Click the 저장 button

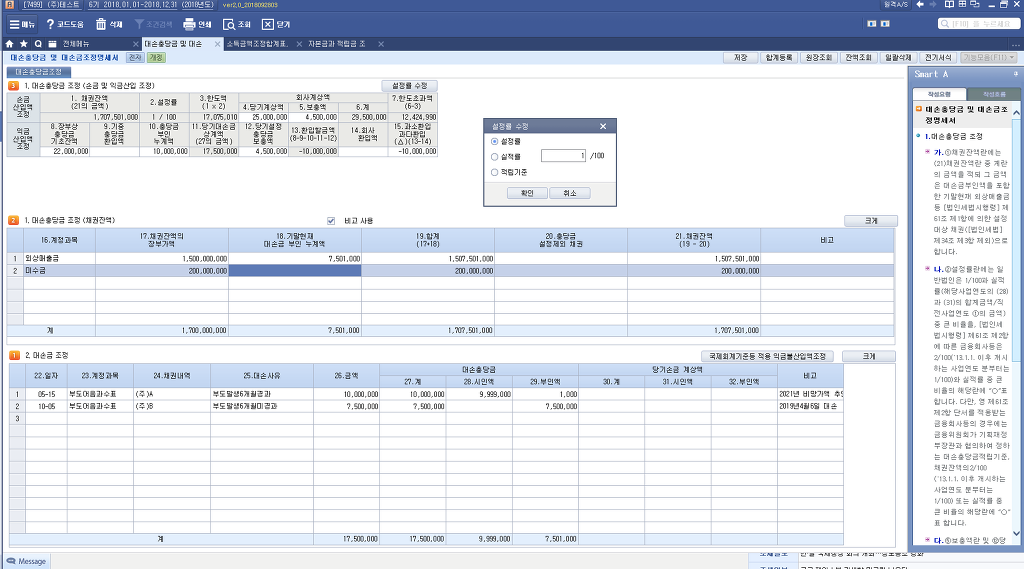click(x=740, y=58)
